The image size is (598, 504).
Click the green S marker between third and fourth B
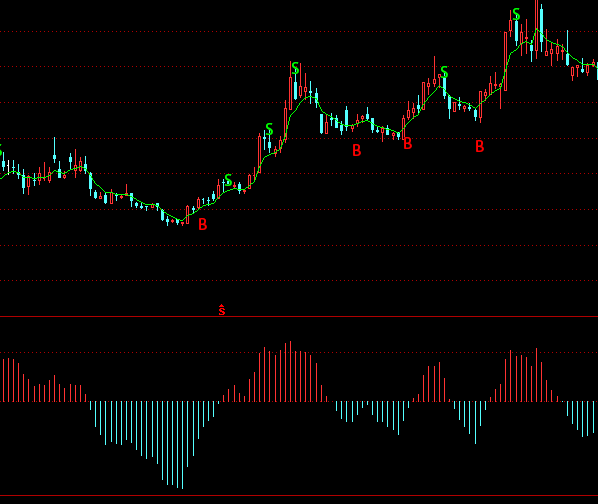point(444,72)
